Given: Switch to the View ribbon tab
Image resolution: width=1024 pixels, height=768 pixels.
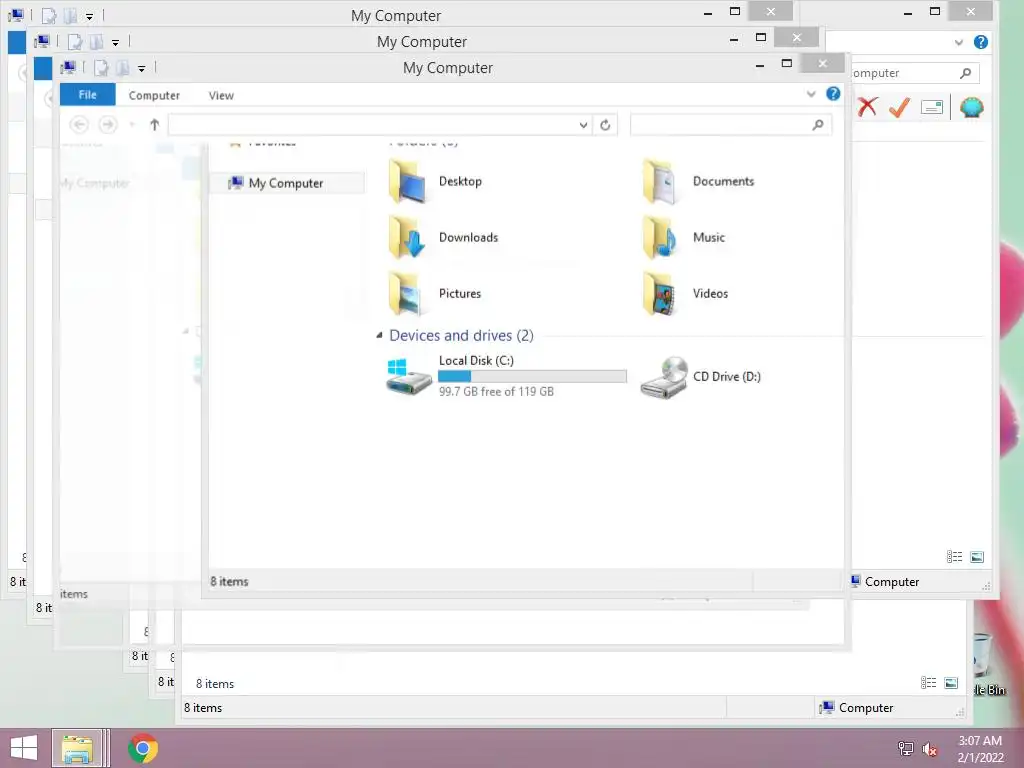Looking at the screenshot, I should 221,95.
